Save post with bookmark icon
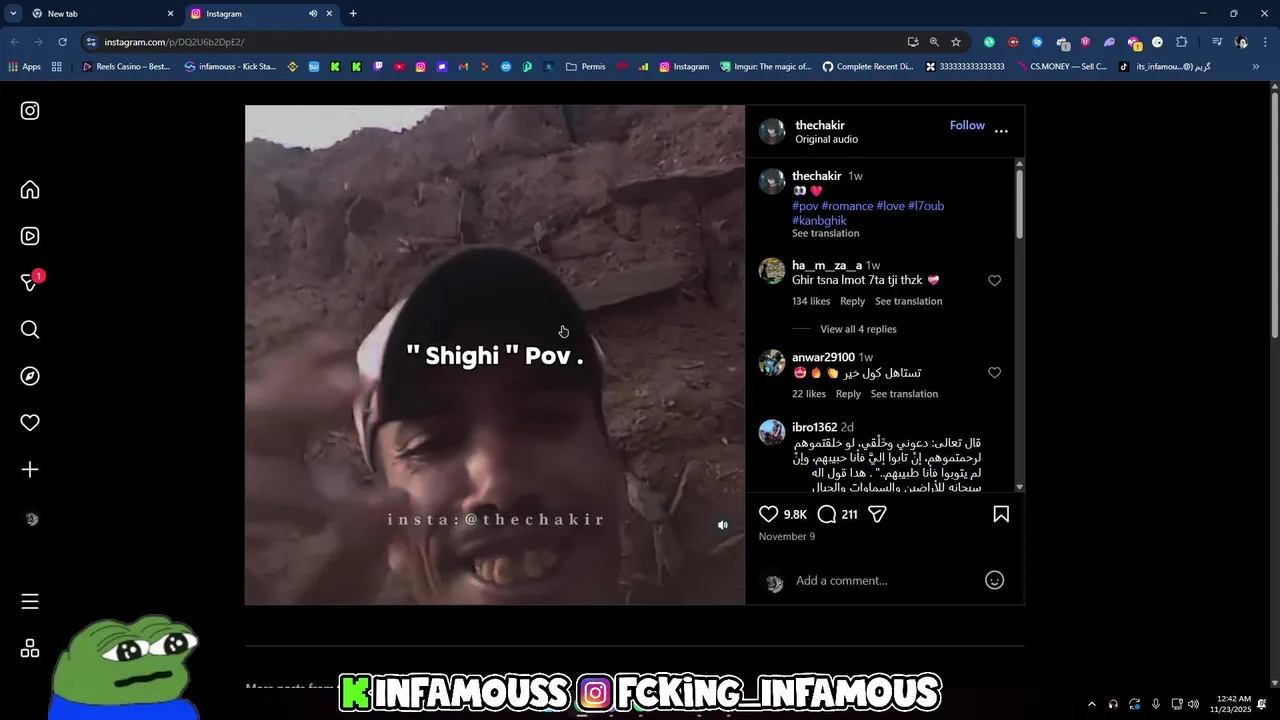 (x=1001, y=514)
